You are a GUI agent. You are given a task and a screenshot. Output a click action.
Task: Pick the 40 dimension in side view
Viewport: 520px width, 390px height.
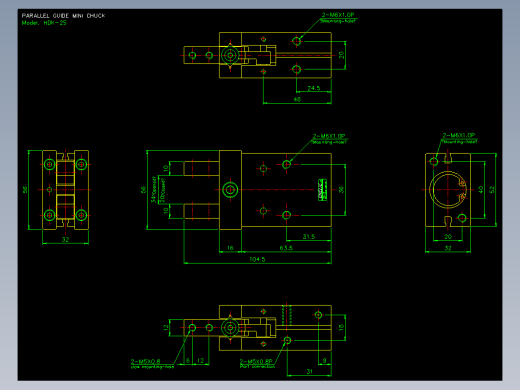click(480, 189)
